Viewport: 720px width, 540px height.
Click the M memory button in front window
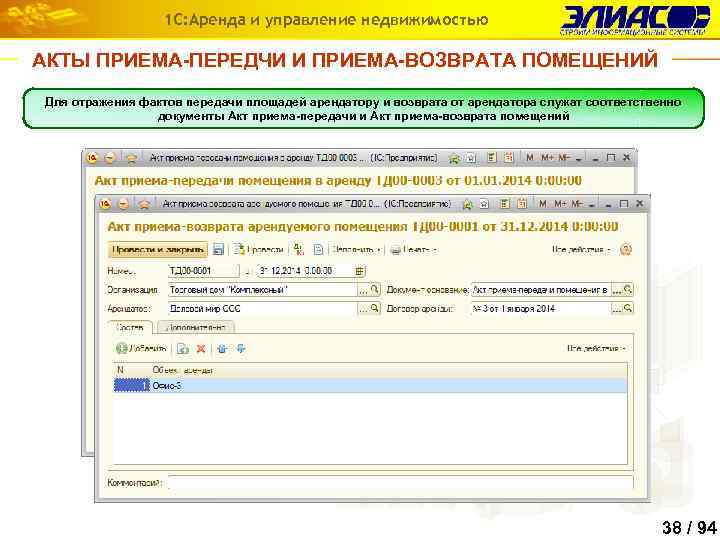(x=543, y=203)
